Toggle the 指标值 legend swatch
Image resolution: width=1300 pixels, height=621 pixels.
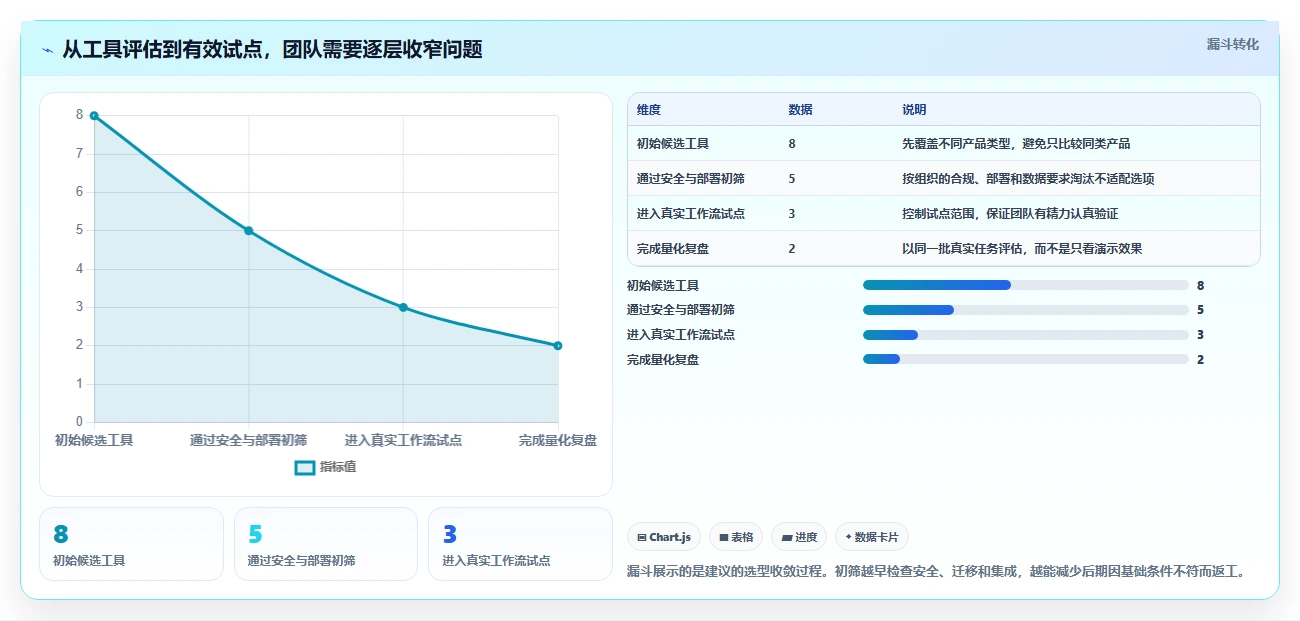coord(305,467)
